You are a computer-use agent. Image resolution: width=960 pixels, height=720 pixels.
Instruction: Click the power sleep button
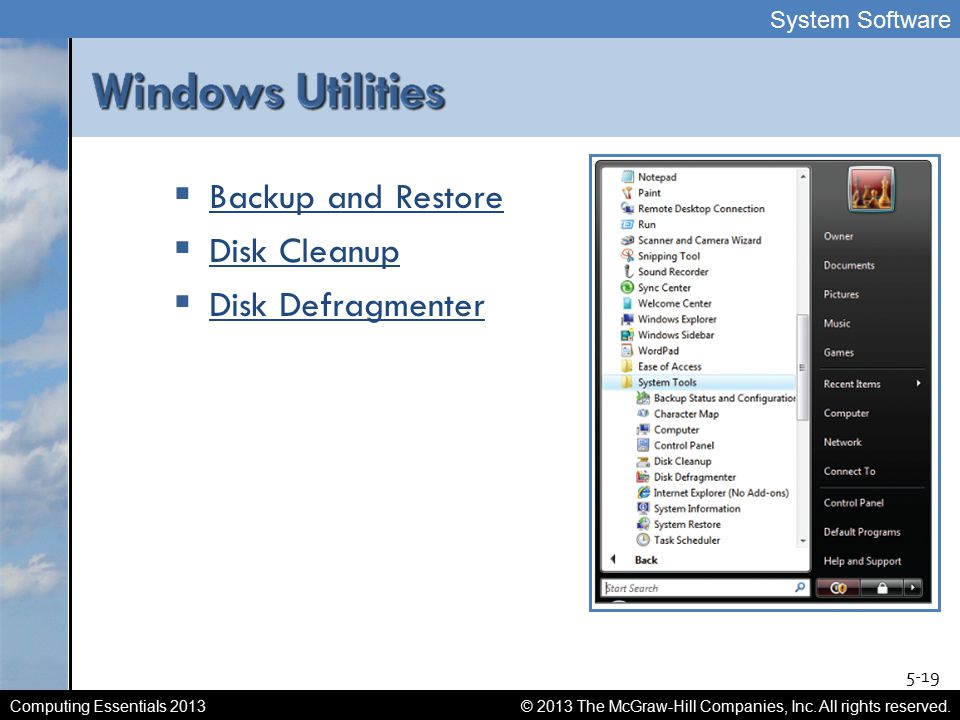click(838, 588)
